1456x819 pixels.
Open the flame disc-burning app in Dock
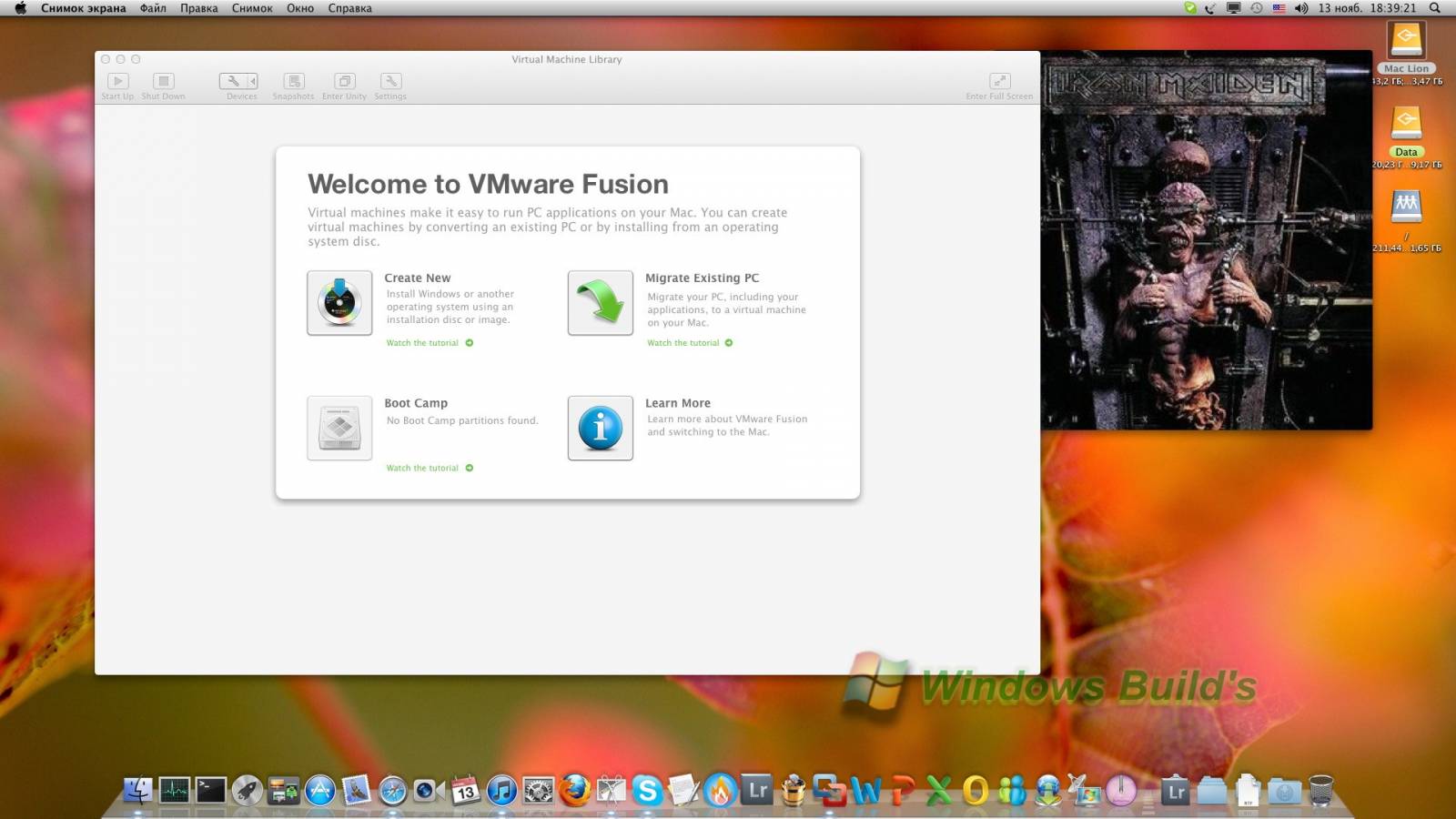[x=720, y=790]
